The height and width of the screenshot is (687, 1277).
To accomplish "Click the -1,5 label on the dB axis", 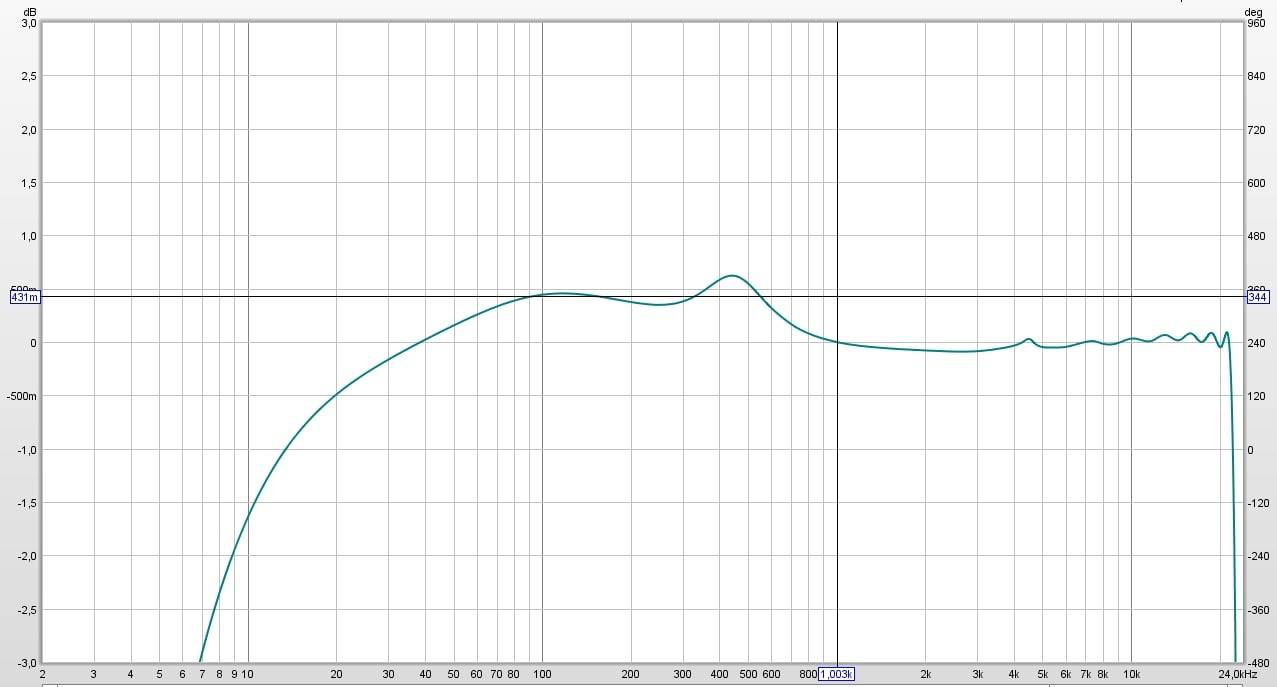I will 28,503.
